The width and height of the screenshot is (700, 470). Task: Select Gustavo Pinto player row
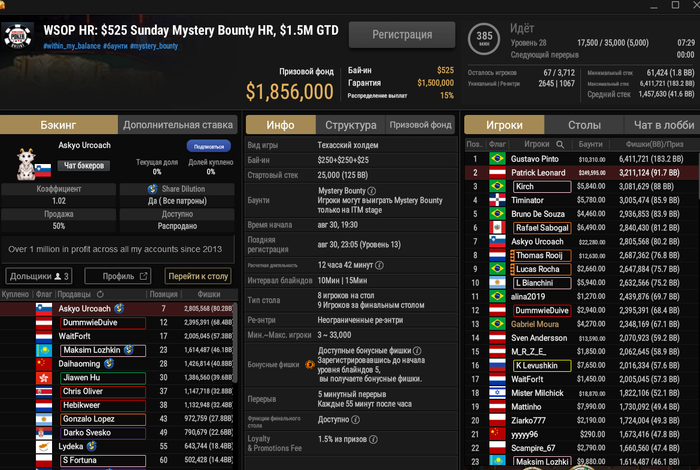point(580,159)
